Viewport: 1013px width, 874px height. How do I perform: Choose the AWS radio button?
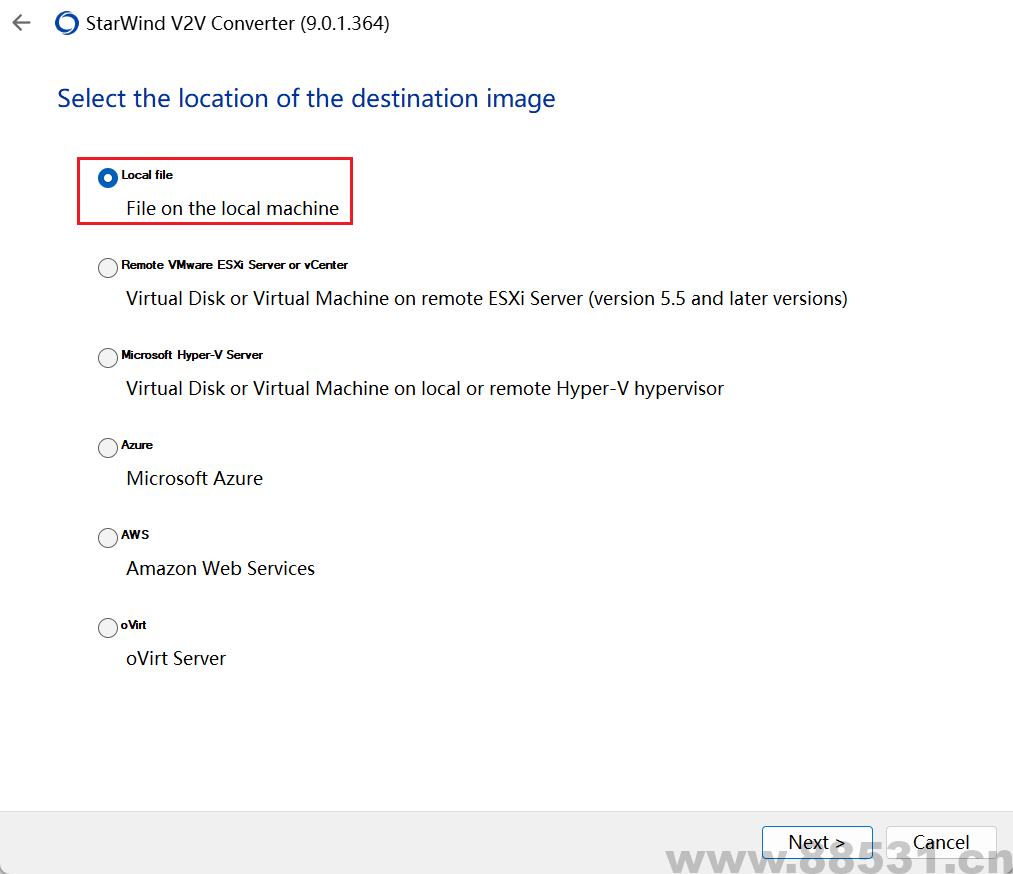tap(108, 538)
